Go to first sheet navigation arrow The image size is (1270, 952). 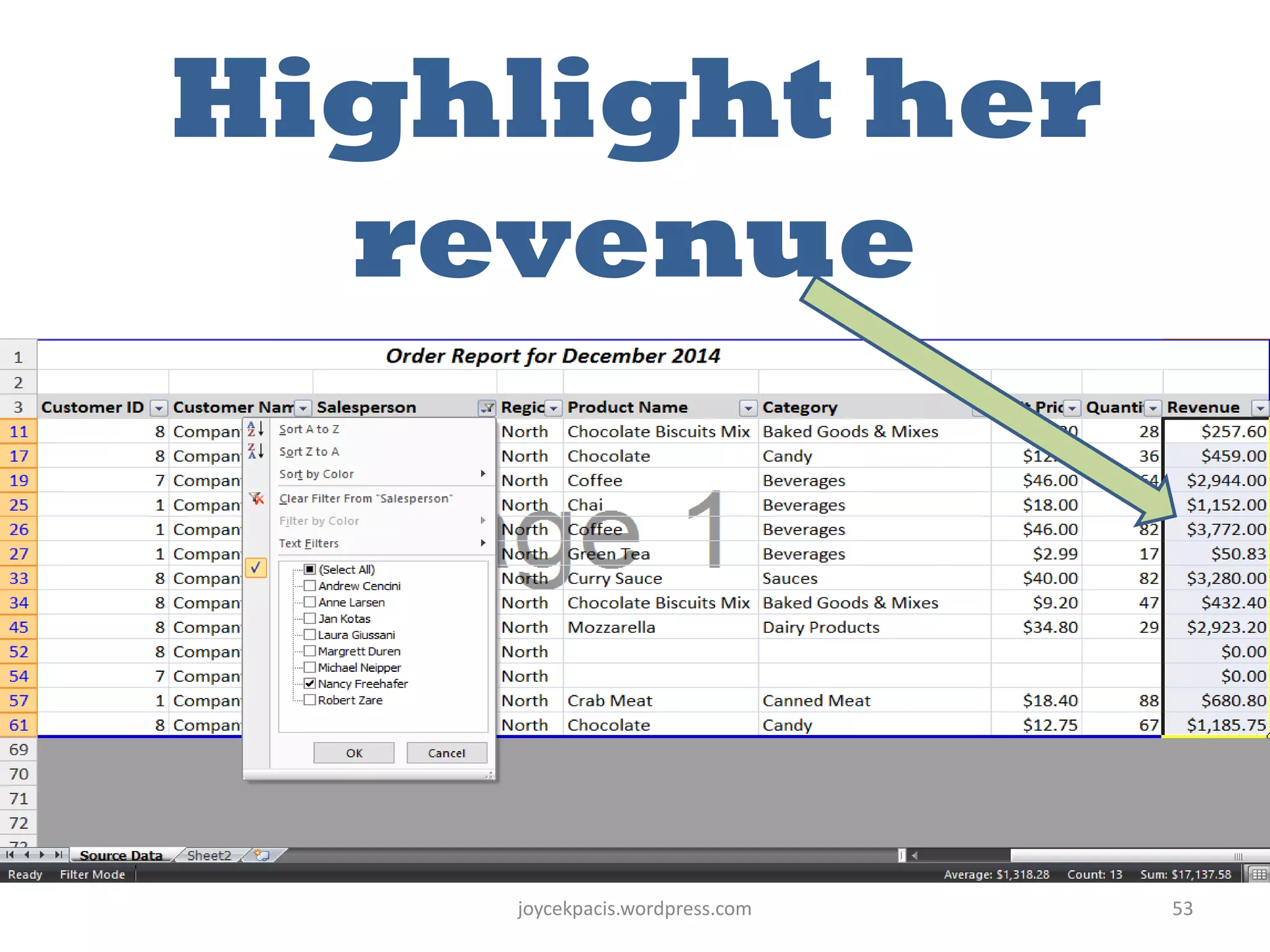(x=9, y=855)
